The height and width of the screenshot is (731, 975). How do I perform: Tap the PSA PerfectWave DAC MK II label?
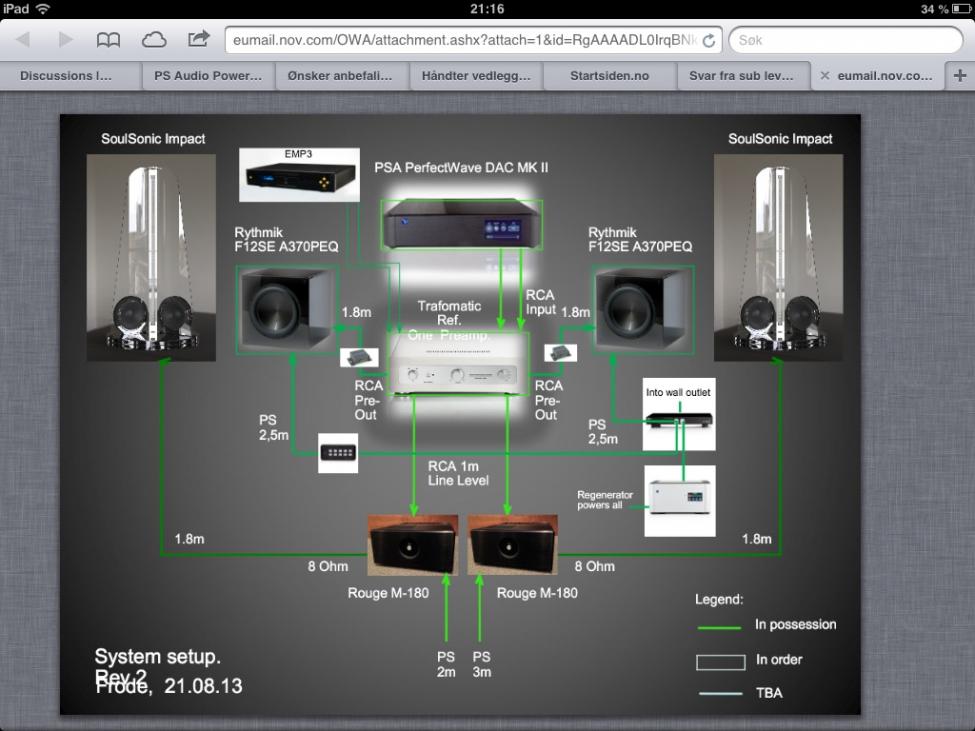pos(461,167)
